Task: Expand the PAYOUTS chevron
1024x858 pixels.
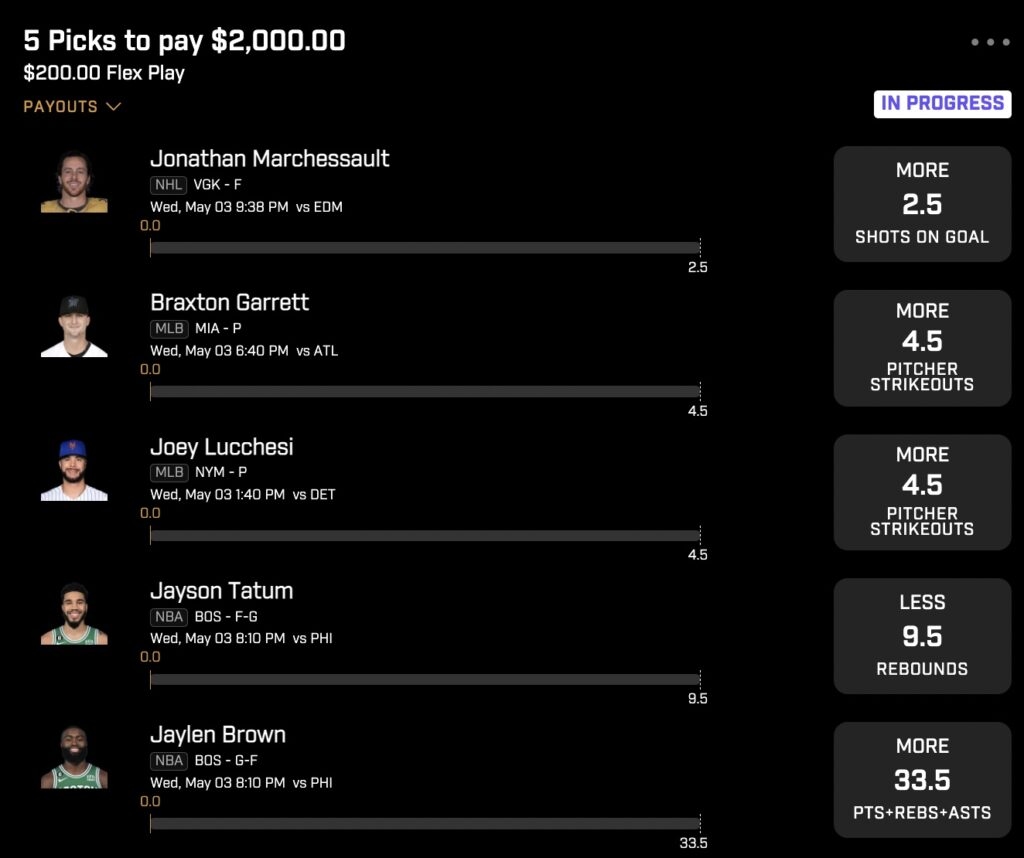Action: pyautogui.click(x=114, y=106)
